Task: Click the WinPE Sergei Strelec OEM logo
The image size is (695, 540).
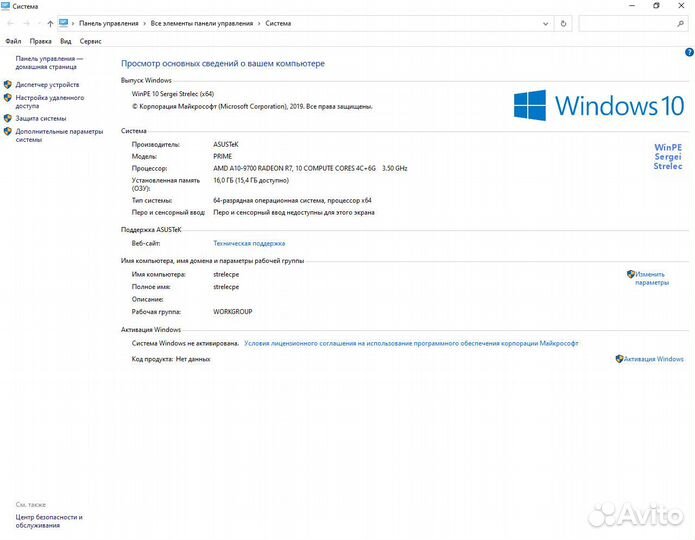Action: click(668, 157)
